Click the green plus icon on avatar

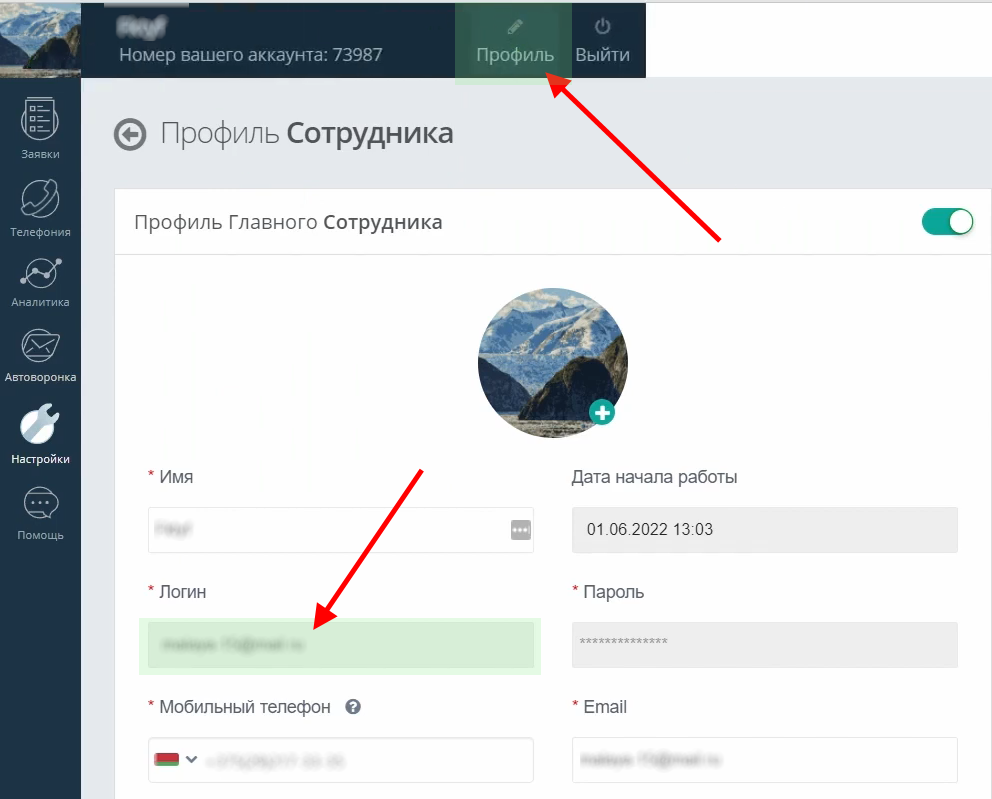pyautogui.click(x=602, y=412)
